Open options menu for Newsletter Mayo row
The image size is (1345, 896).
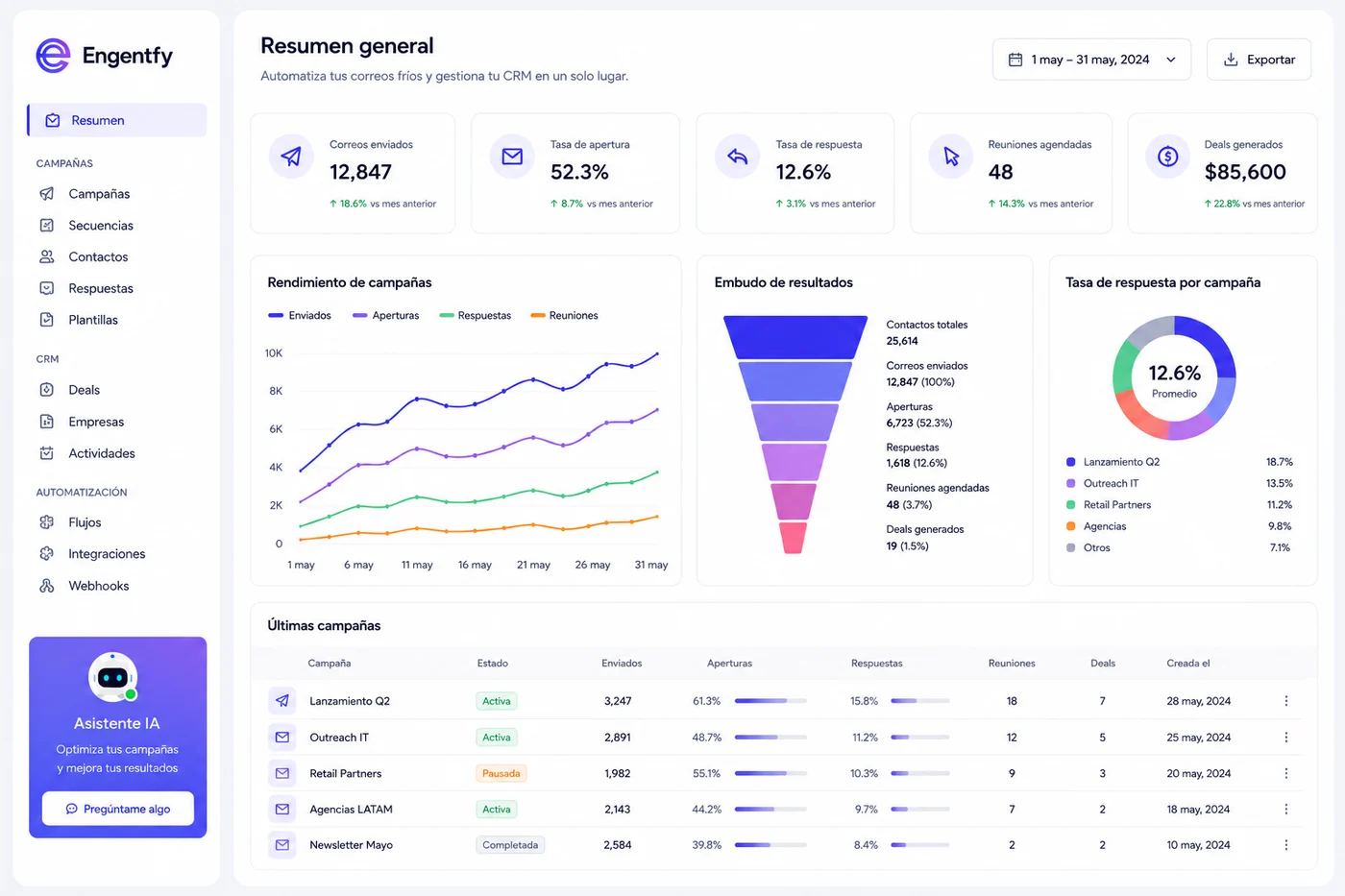[x=1286, y=845]
